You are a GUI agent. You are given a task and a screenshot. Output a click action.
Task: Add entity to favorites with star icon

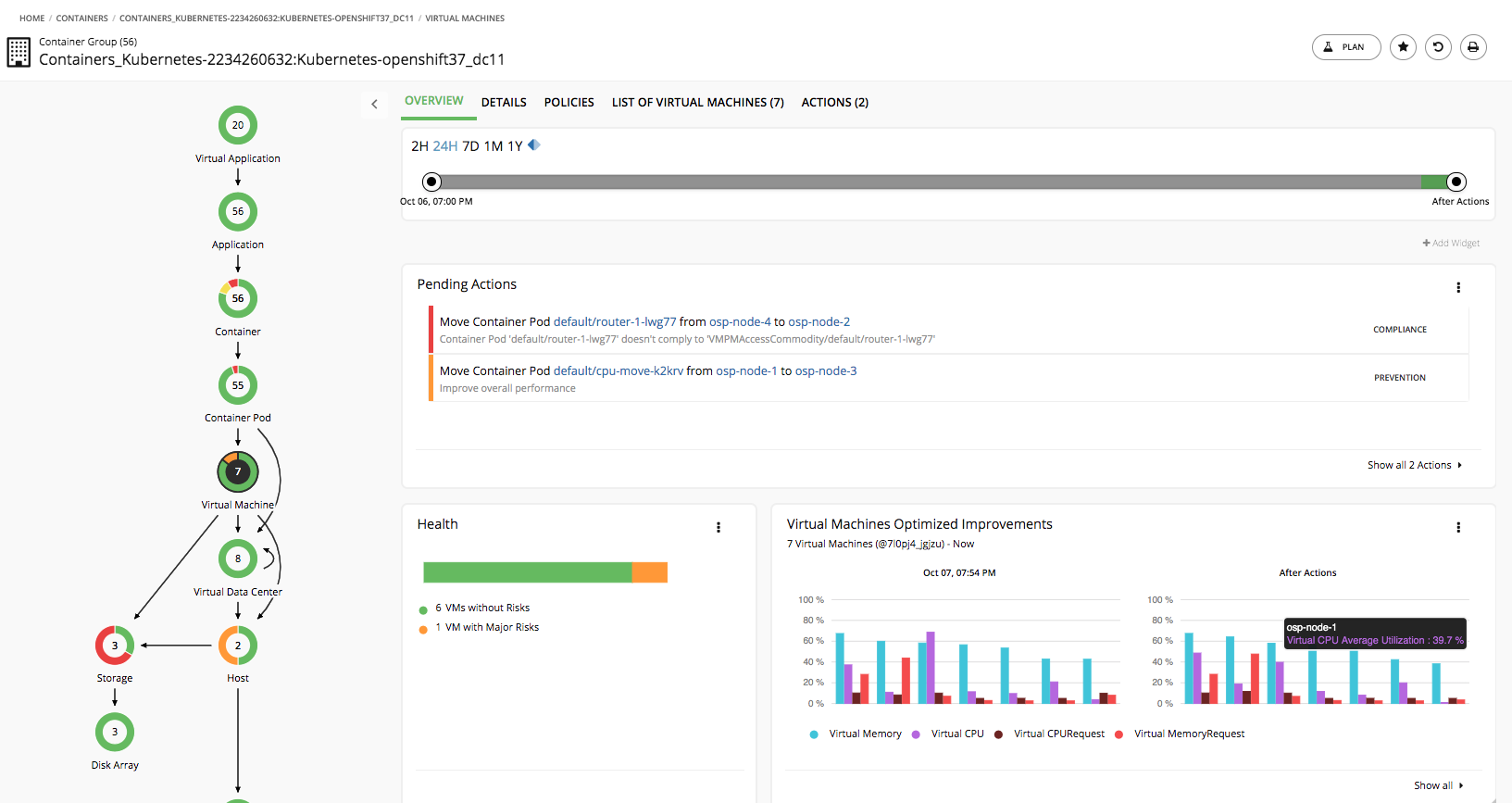click(x=1404, y=46)
